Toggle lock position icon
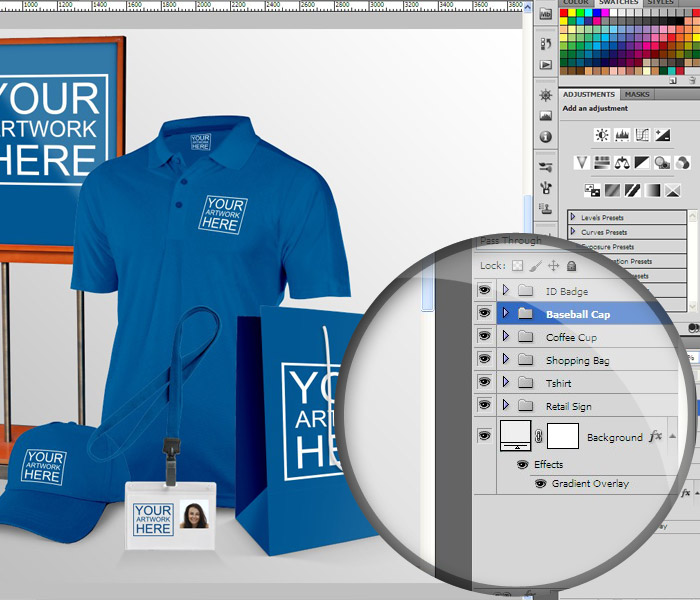 point(554,266)
